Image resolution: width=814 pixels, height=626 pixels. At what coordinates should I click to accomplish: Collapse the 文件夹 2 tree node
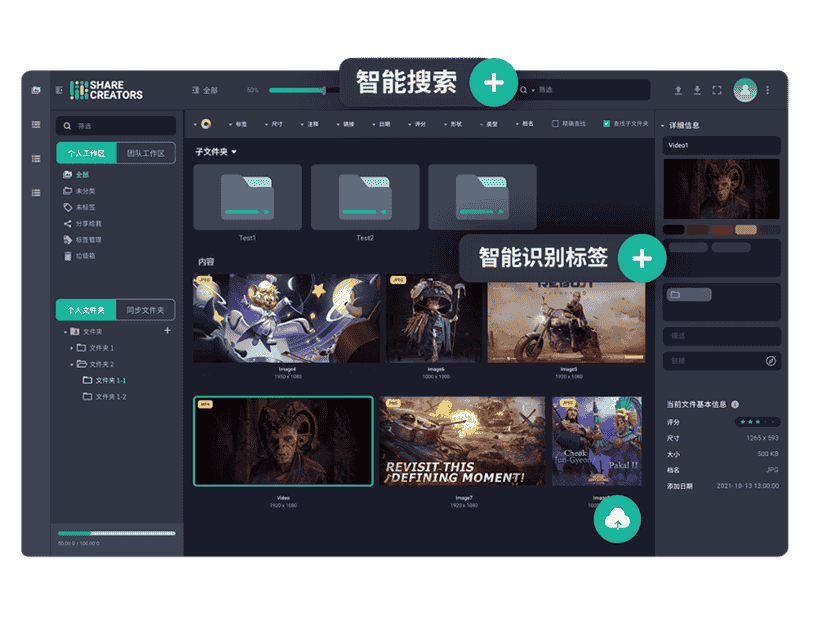(x=71, y=364)
